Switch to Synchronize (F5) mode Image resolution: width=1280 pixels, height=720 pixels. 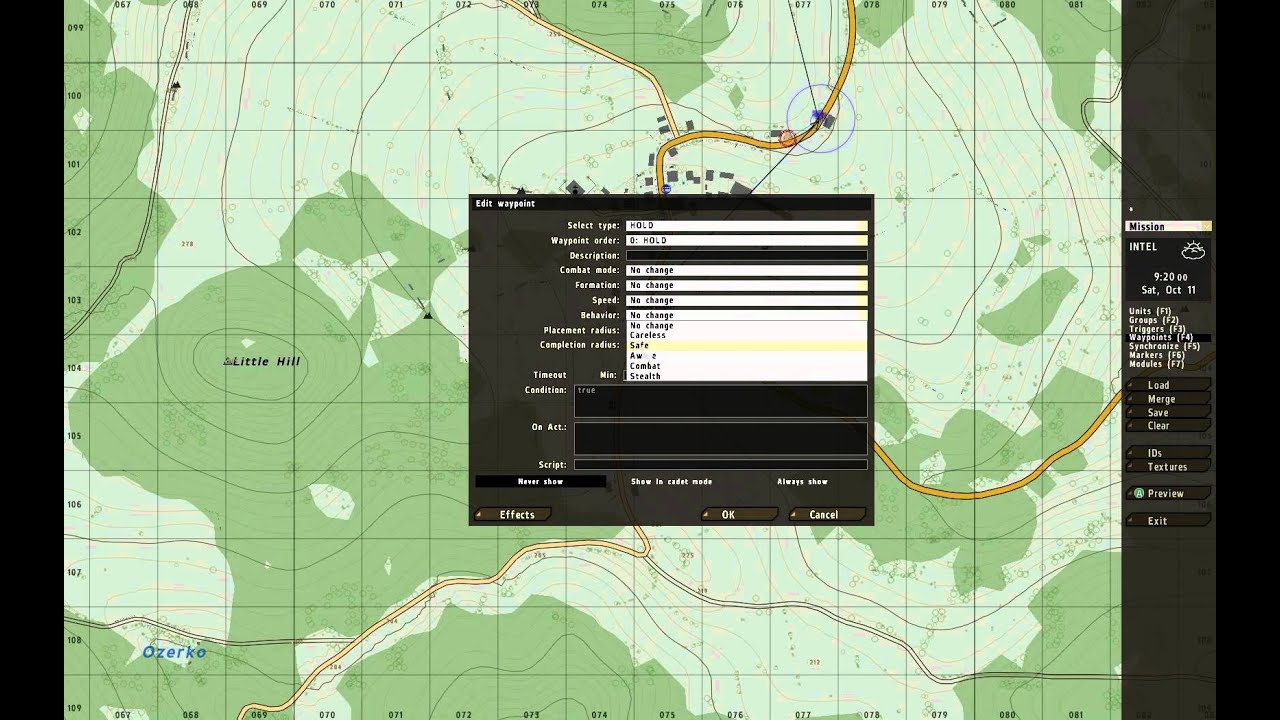coord(1165,346)
